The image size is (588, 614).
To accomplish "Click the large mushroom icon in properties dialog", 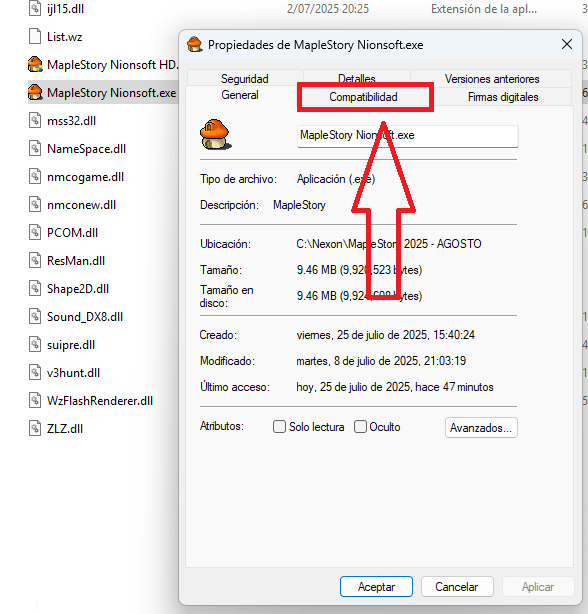I will (215, 134).
